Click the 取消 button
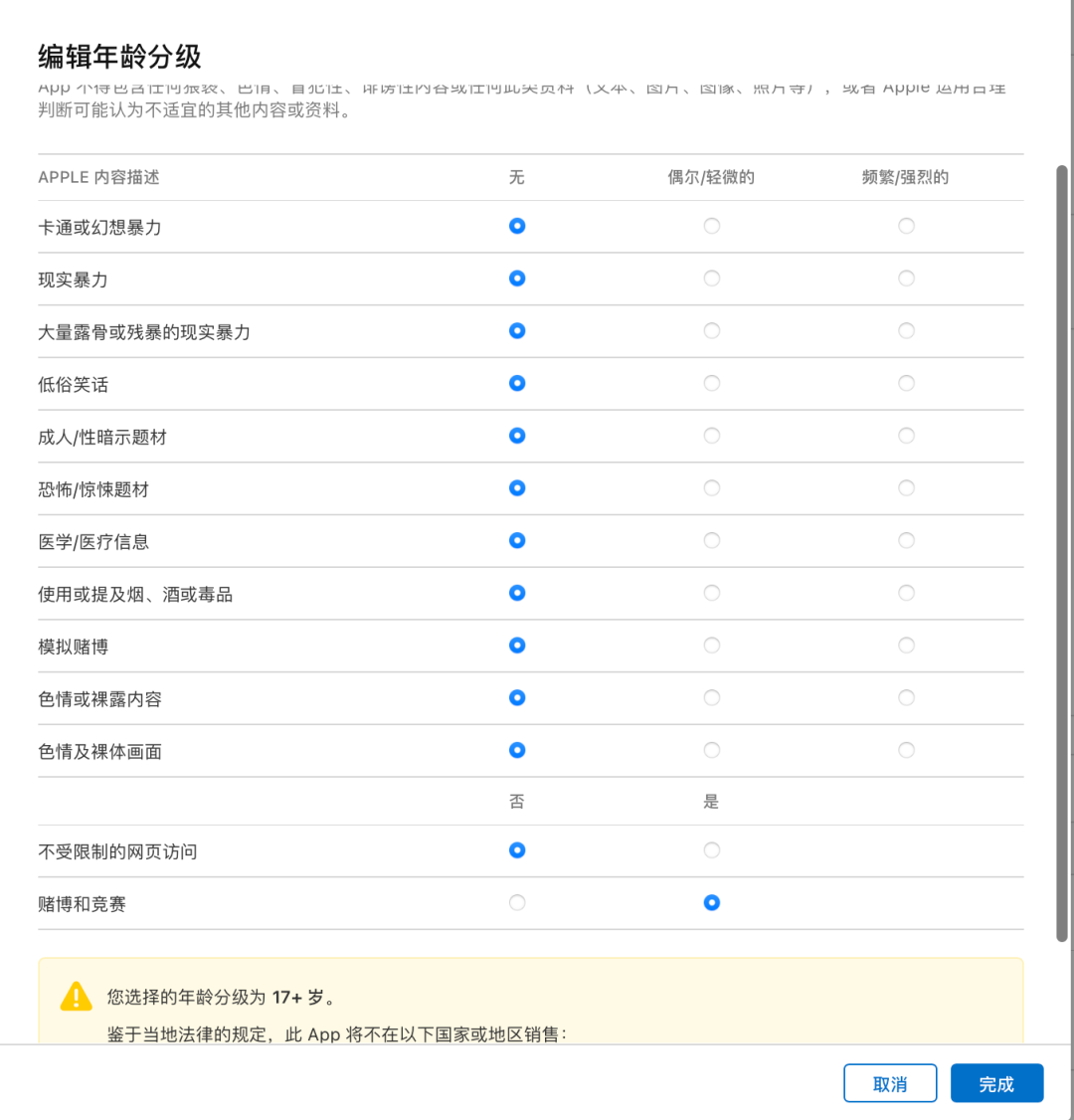 pyautogui.click(x=890, y=1083)
